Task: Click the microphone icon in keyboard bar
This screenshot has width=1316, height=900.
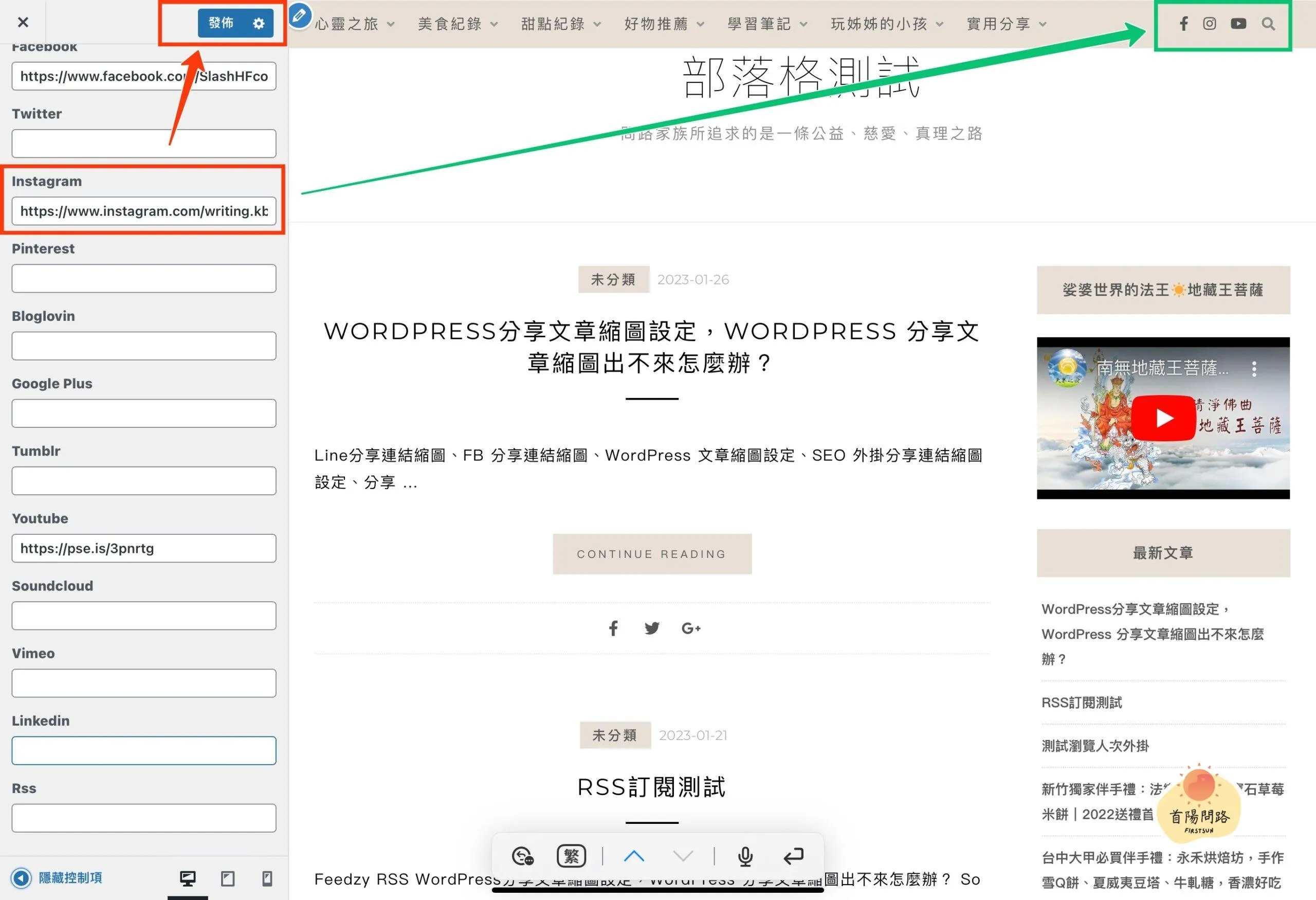Action: tap(745, 856)
